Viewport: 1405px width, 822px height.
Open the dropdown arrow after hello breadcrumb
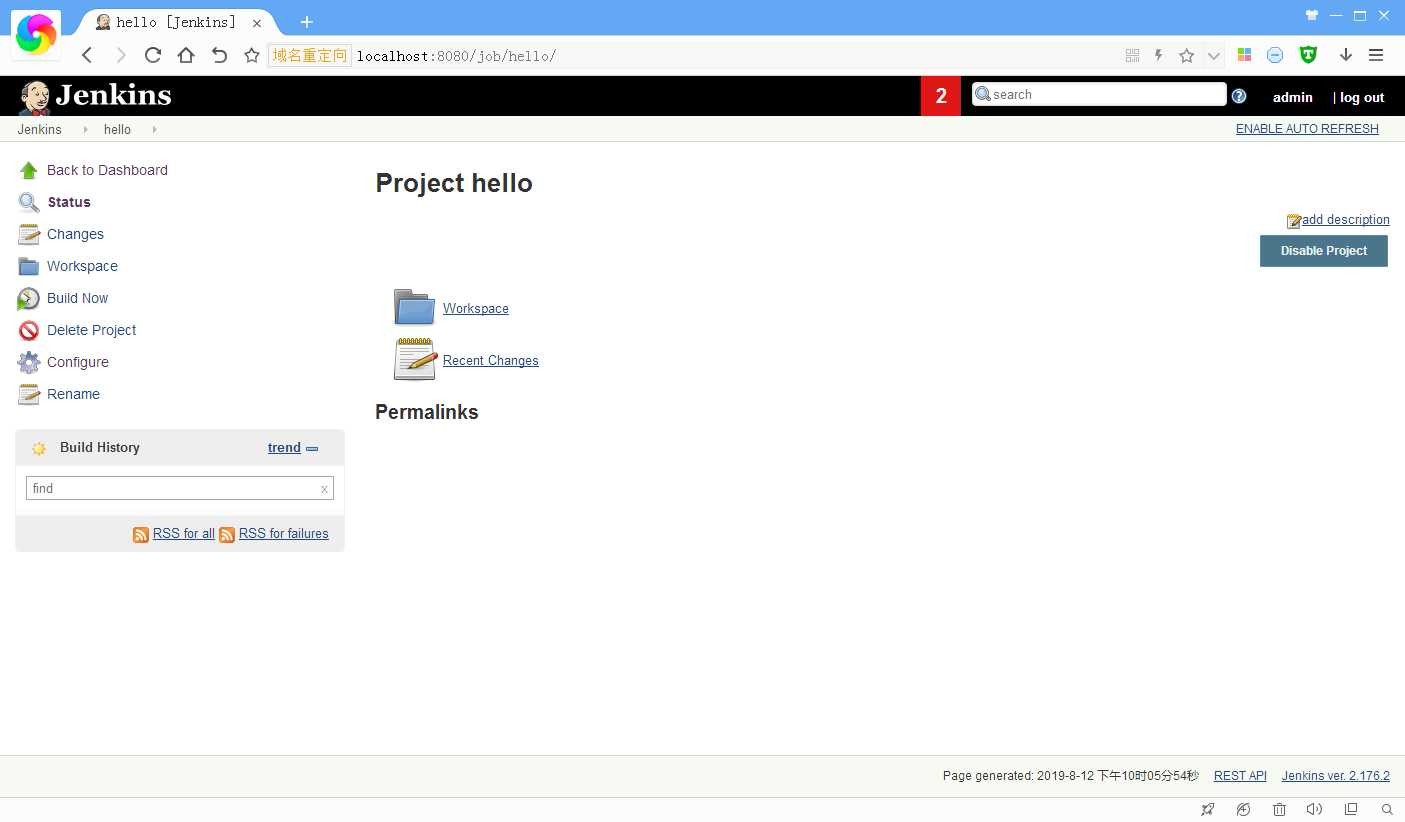pyautogui.click(x=154, y=130)
